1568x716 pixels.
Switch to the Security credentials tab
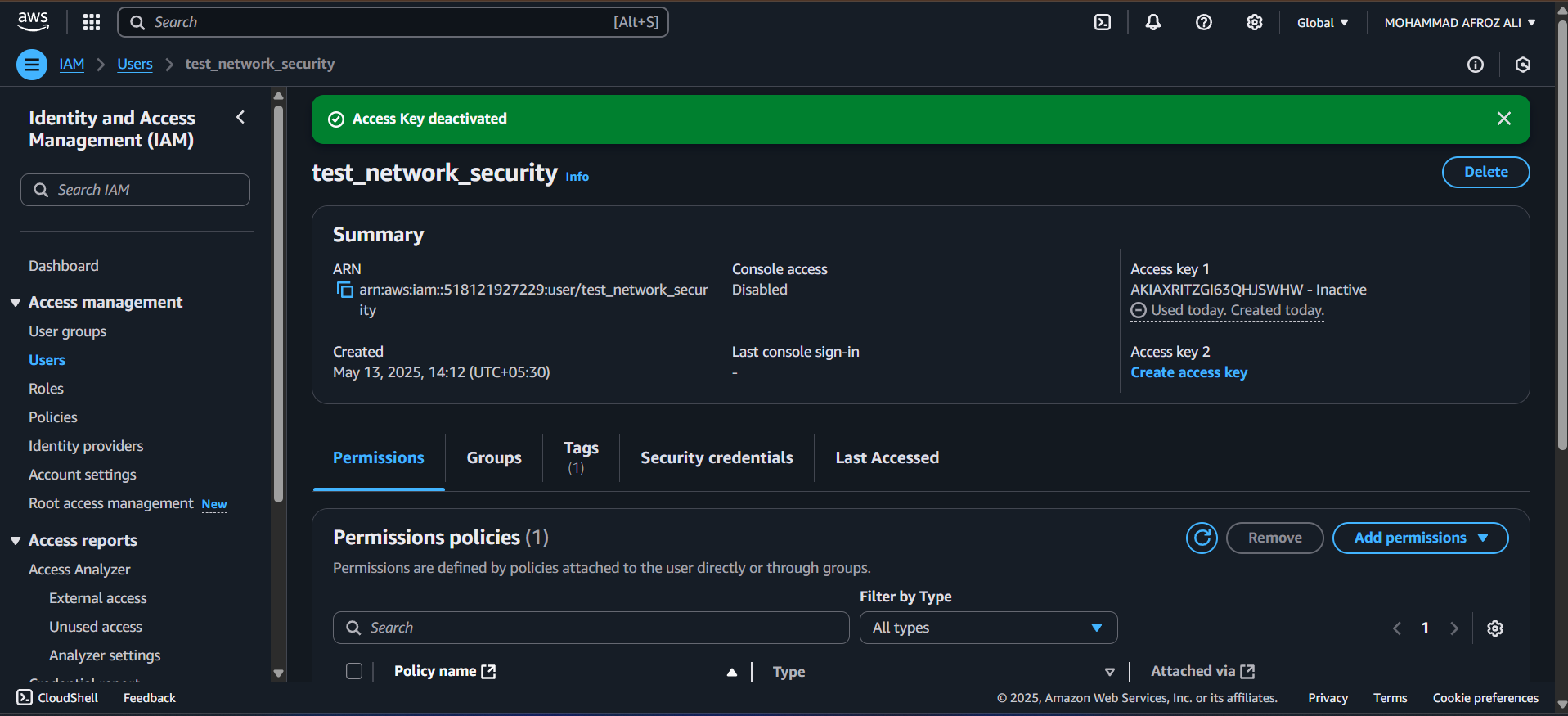click(717, 457)
